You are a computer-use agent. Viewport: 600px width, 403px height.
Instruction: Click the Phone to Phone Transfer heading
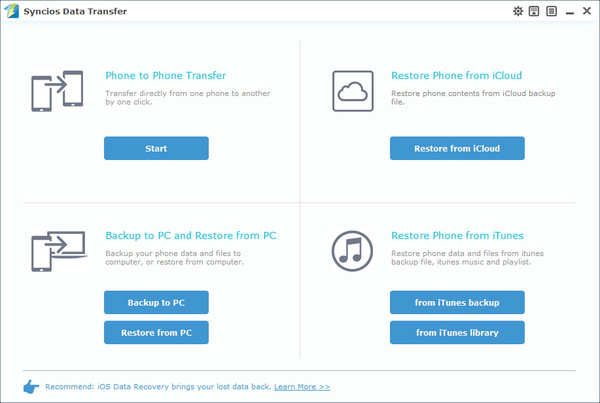click(x=165, y=75)
